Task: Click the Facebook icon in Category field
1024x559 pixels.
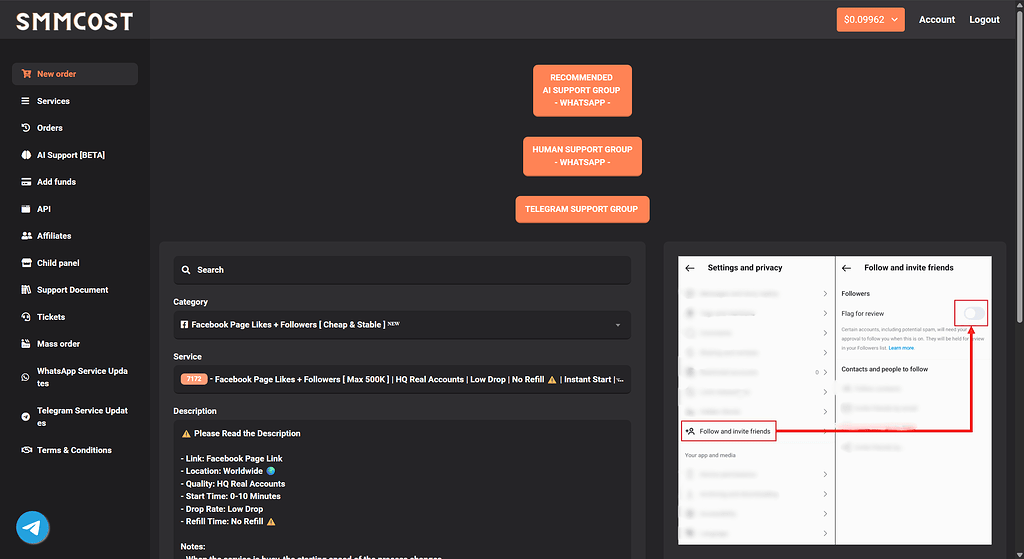Action: pyautogui.click(x=184, y=325)
